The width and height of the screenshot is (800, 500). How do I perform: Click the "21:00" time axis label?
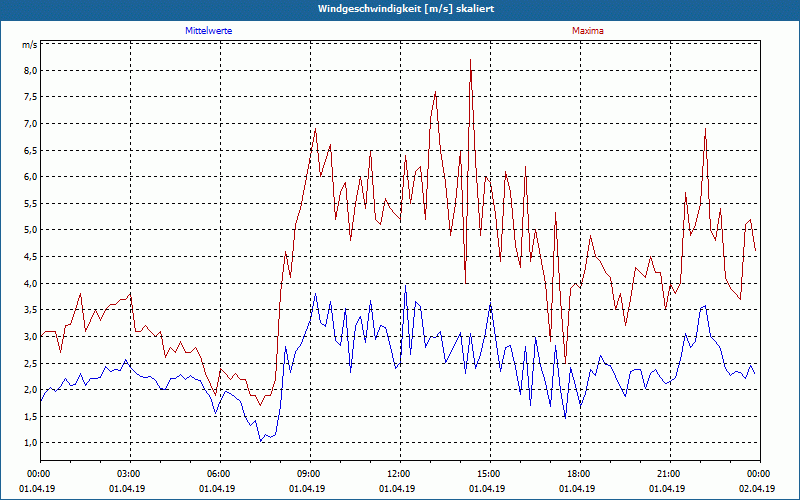(x=670, y=474)
